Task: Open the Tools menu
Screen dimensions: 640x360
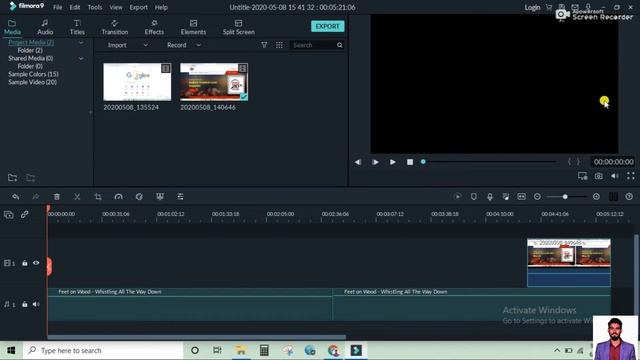Action: 95,7
